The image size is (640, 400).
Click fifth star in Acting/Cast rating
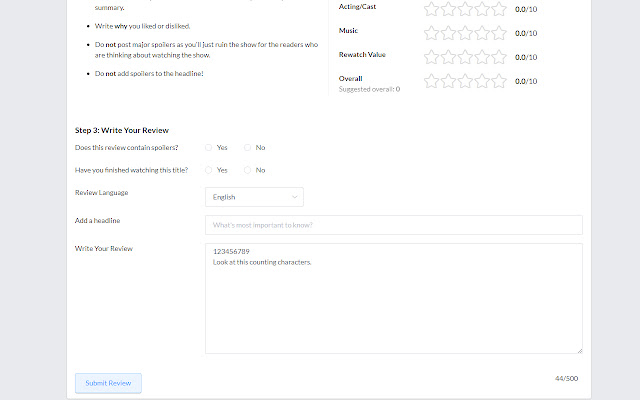pyautogui.click(x=499, y=9)
